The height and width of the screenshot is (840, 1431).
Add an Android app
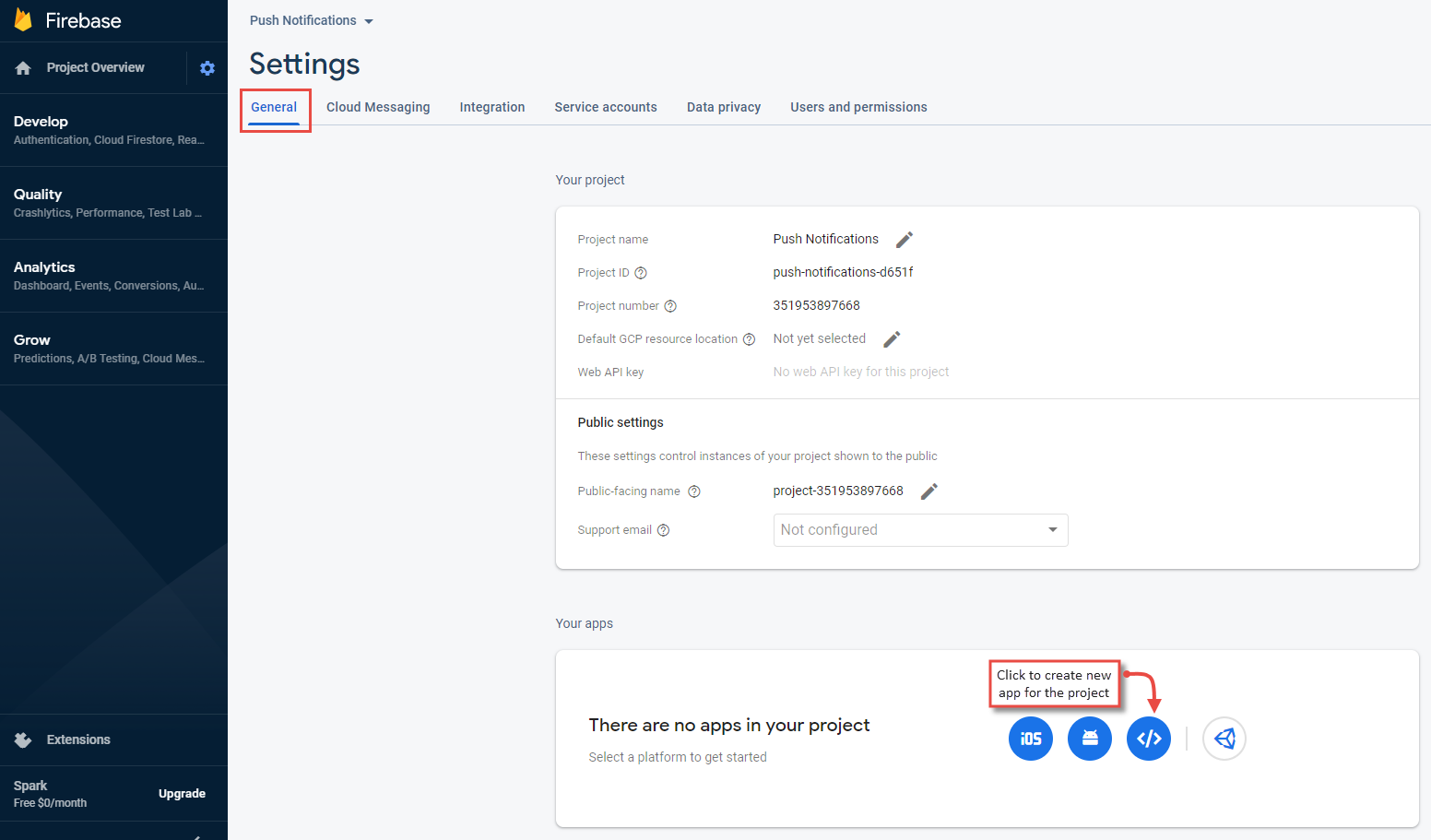click(1090, 739)
